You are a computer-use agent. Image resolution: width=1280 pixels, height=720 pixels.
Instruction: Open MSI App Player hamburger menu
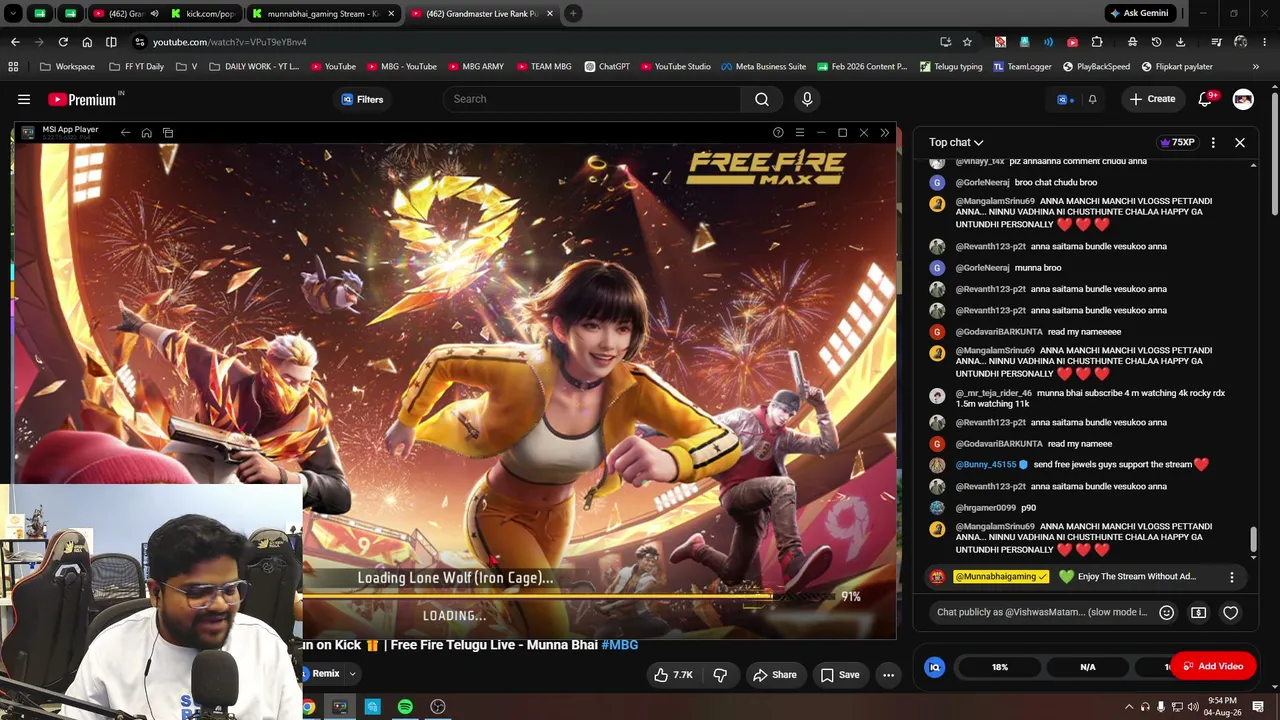point(799,132)
